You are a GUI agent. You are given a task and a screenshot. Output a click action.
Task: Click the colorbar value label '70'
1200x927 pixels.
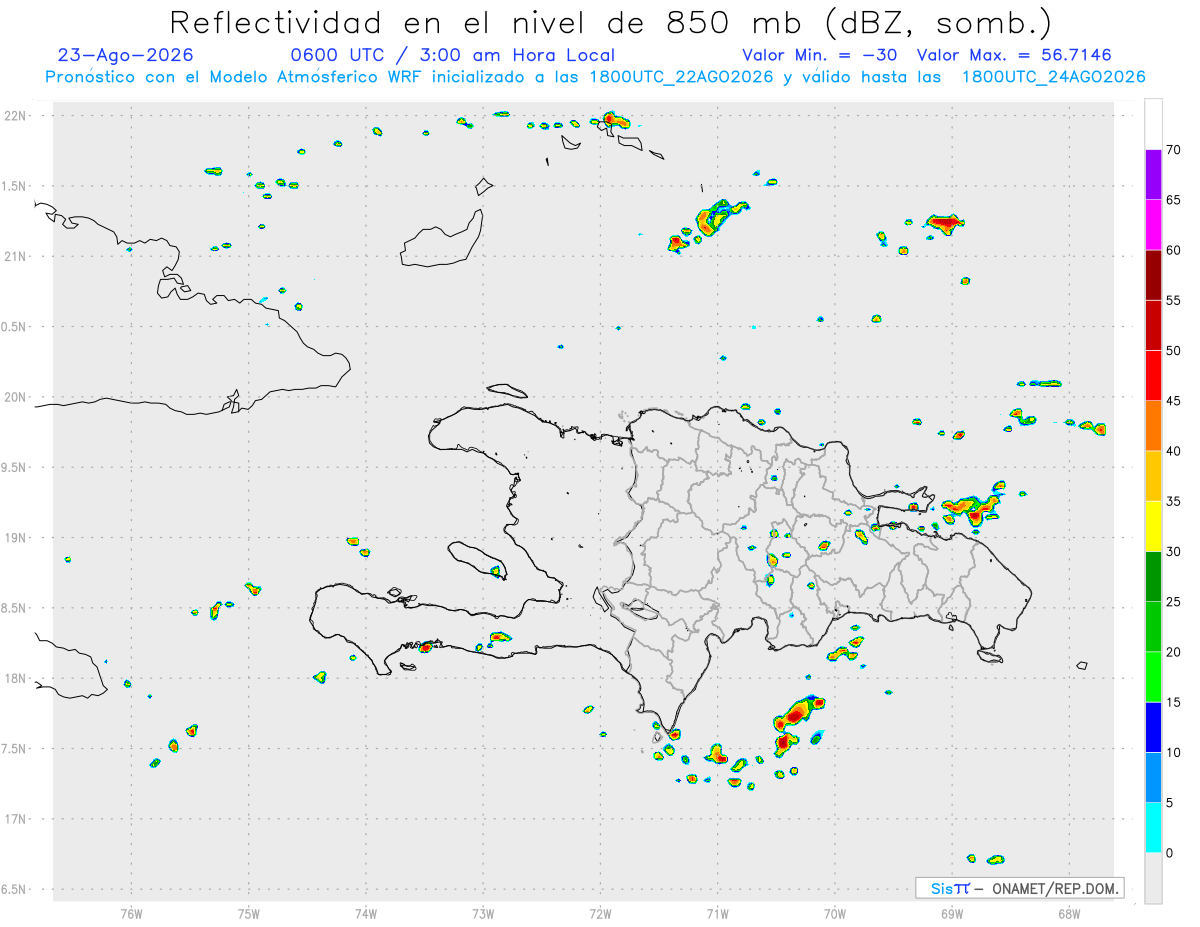(1174, 150)
